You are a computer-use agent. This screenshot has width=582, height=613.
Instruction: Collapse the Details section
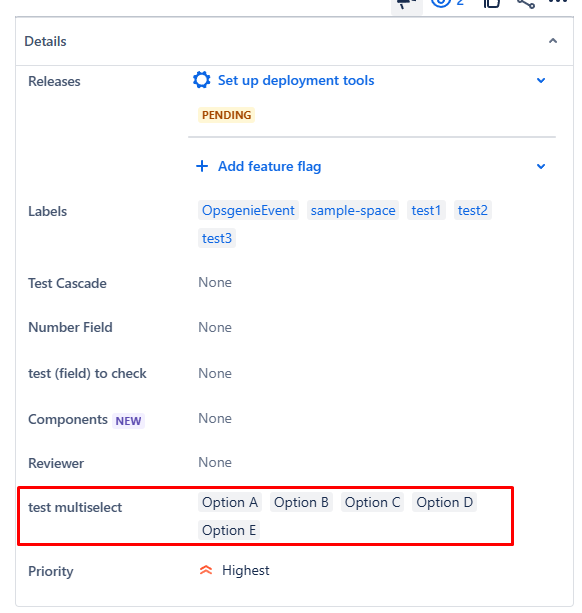click(553, 41)
